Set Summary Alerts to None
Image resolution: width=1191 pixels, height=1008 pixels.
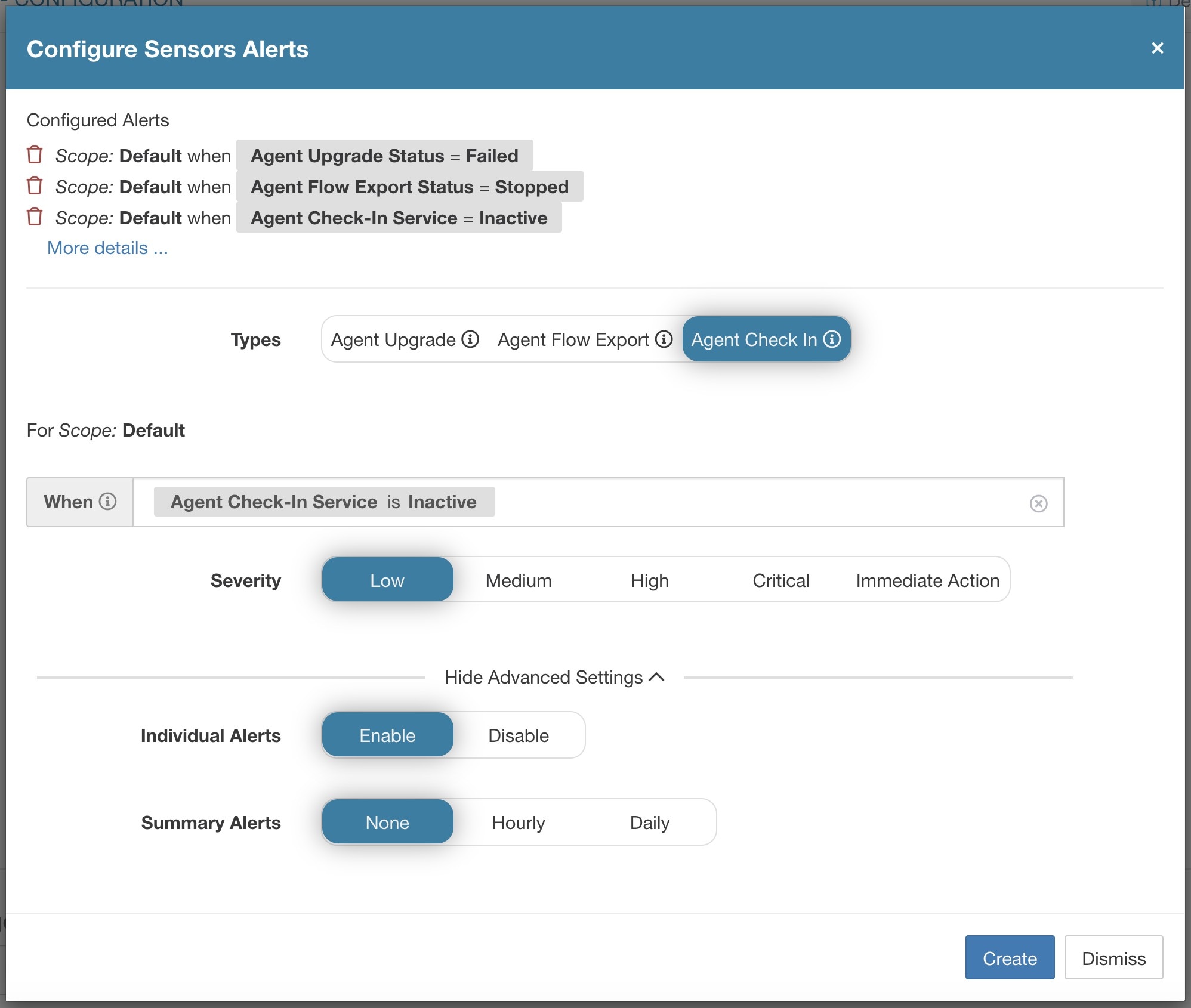pyautogui.click(x=387, y=822)
